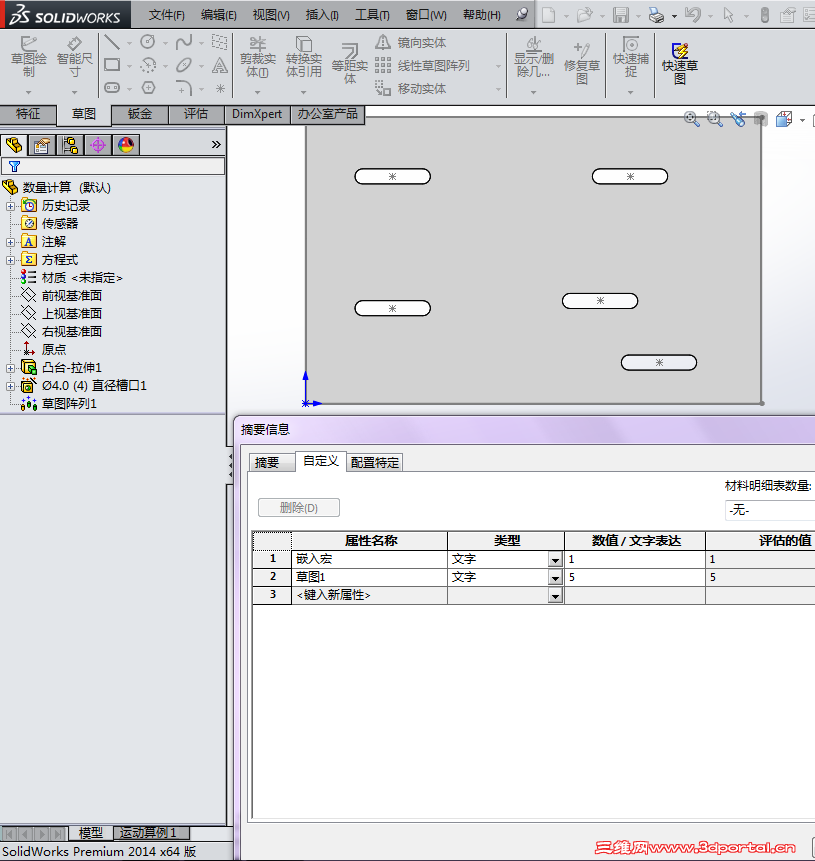815x861 pixels.
Task: Open type dropdown for row 3
Action: coord(555,596)
